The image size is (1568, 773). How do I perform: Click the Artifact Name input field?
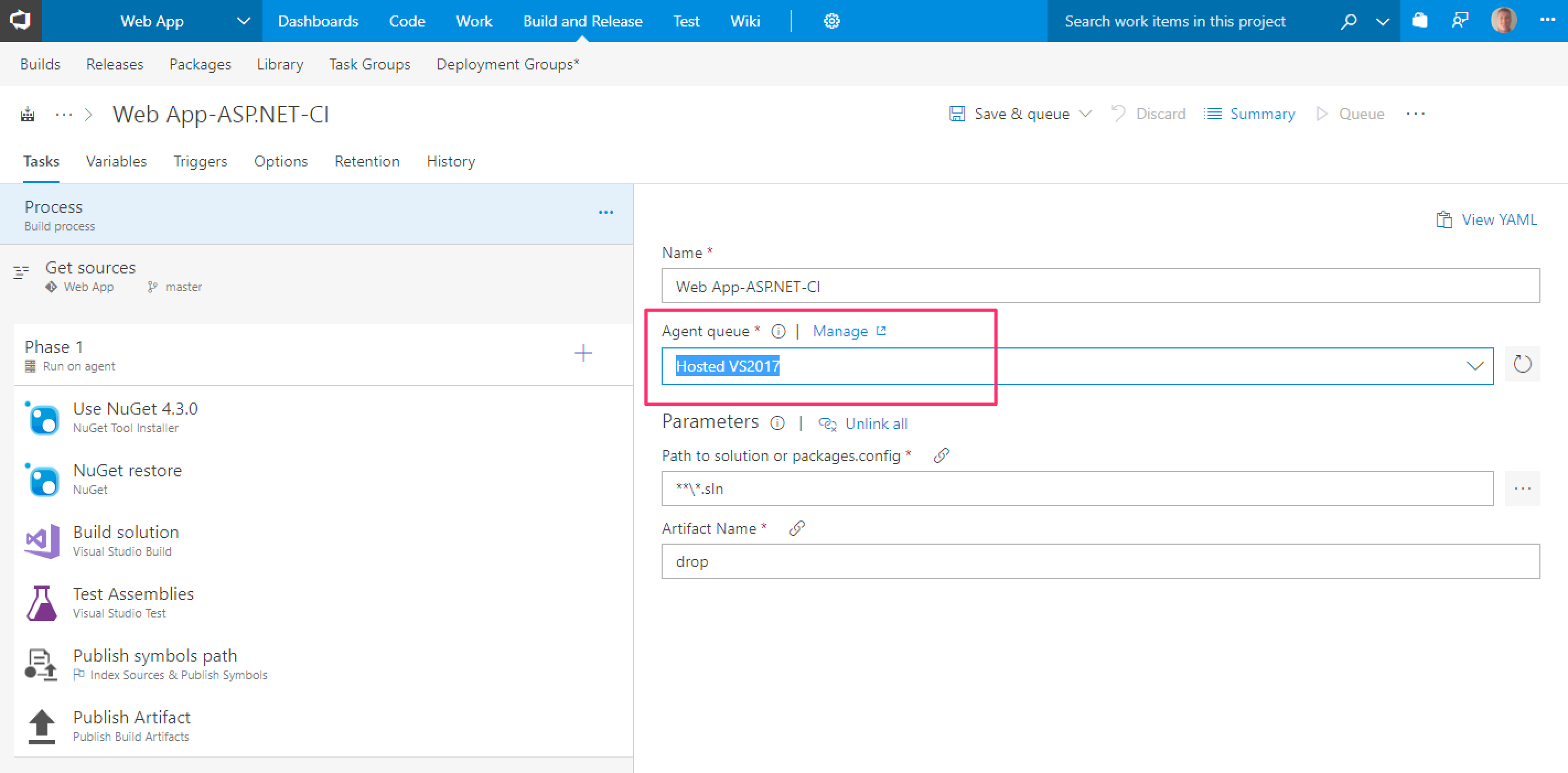(x=1100, y=561)
